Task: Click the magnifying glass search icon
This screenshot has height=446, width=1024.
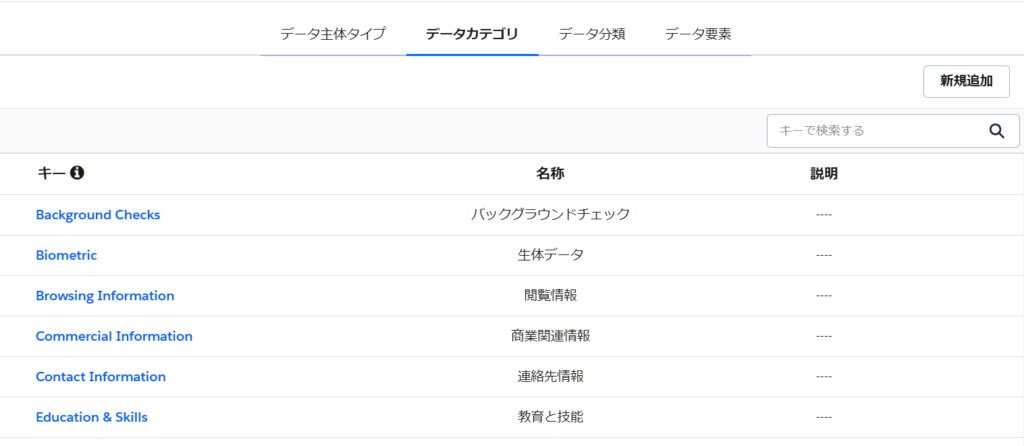Action: [996, 130]
